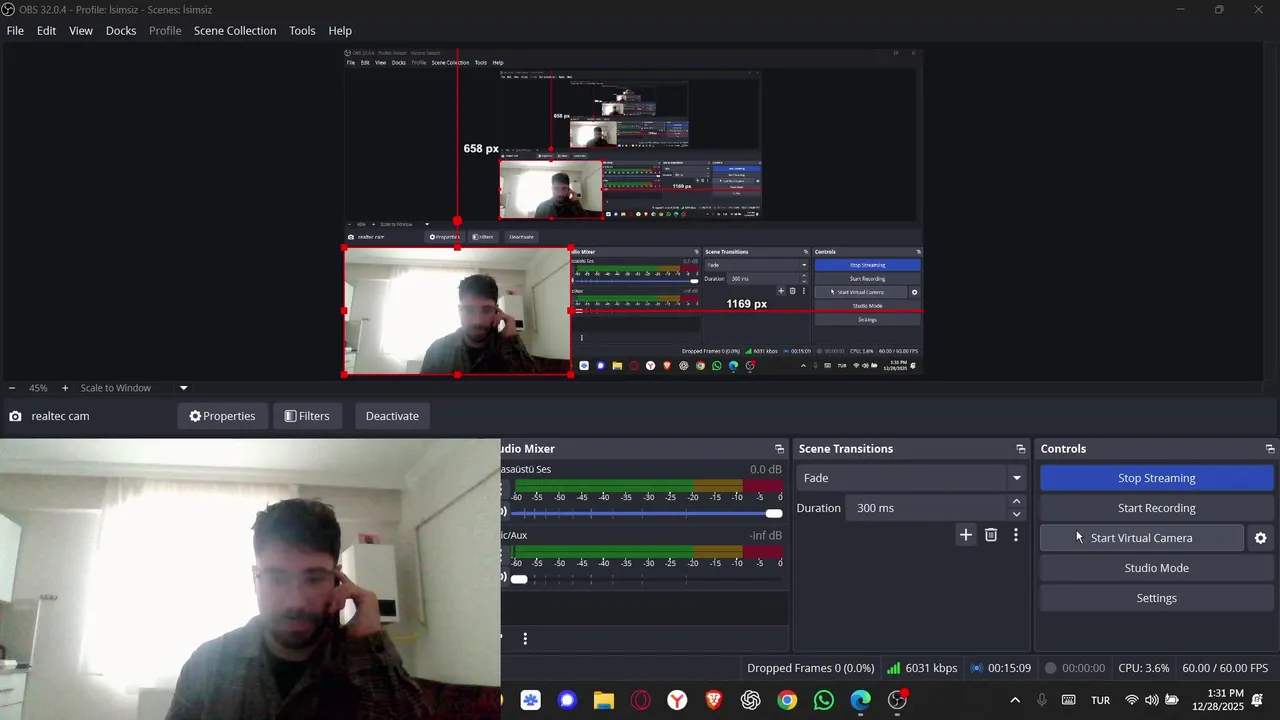Screen dimensions: 1280x720
Task: Open Opera browser from the taskbar
Action: [640, 700]
